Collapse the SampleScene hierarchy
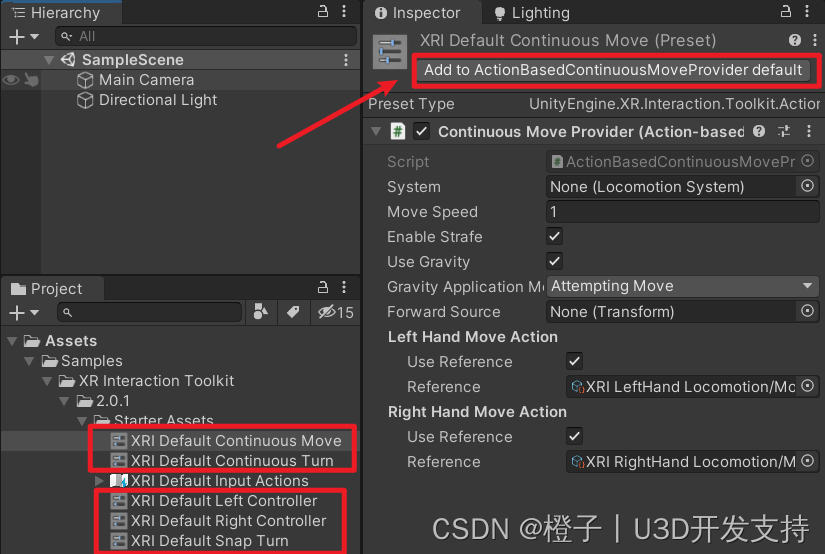Viewport: 825px width, 554px height. pos(49,60)
